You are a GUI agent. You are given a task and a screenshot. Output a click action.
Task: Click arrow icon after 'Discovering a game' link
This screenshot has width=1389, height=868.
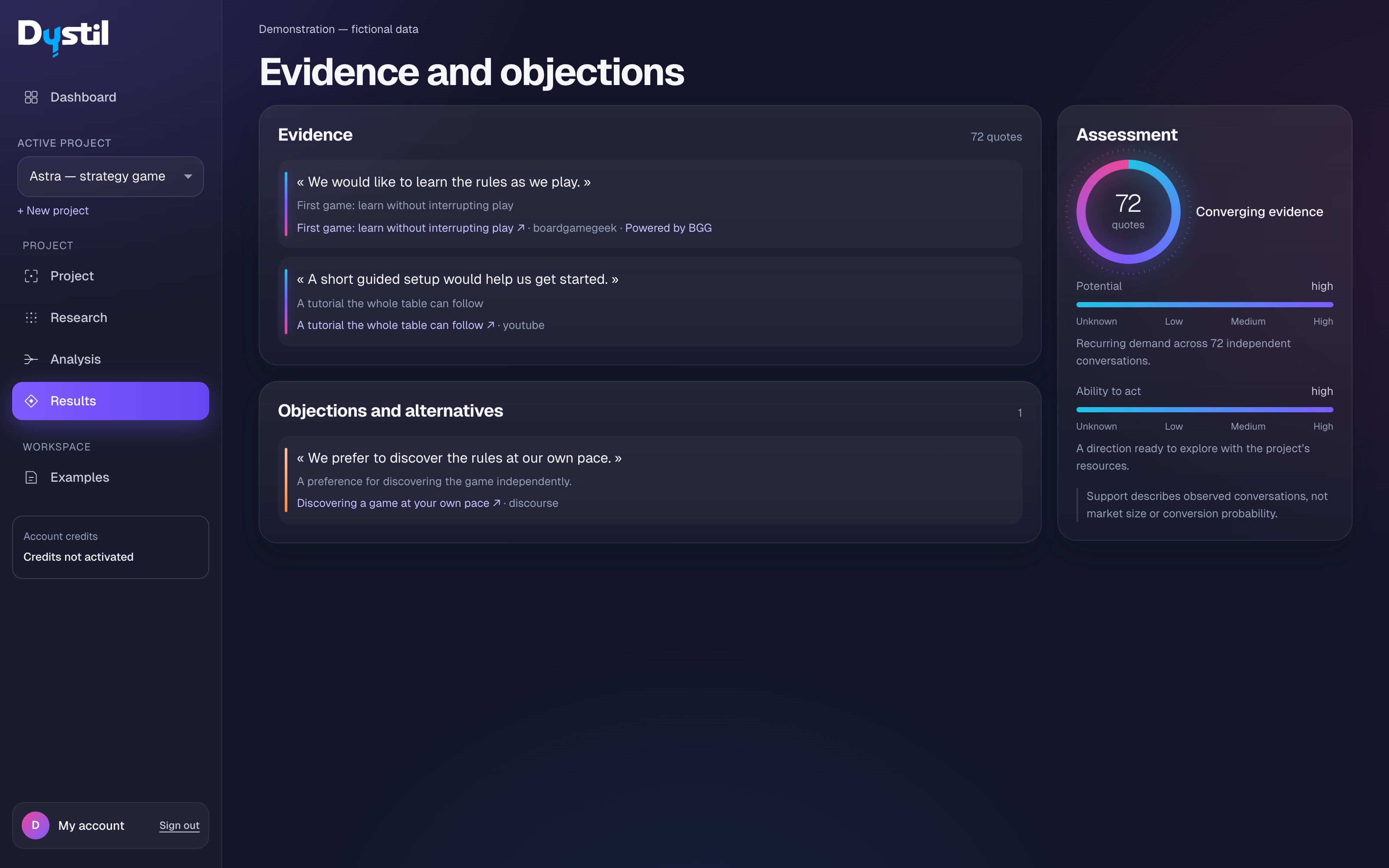(x=497, y=503)
